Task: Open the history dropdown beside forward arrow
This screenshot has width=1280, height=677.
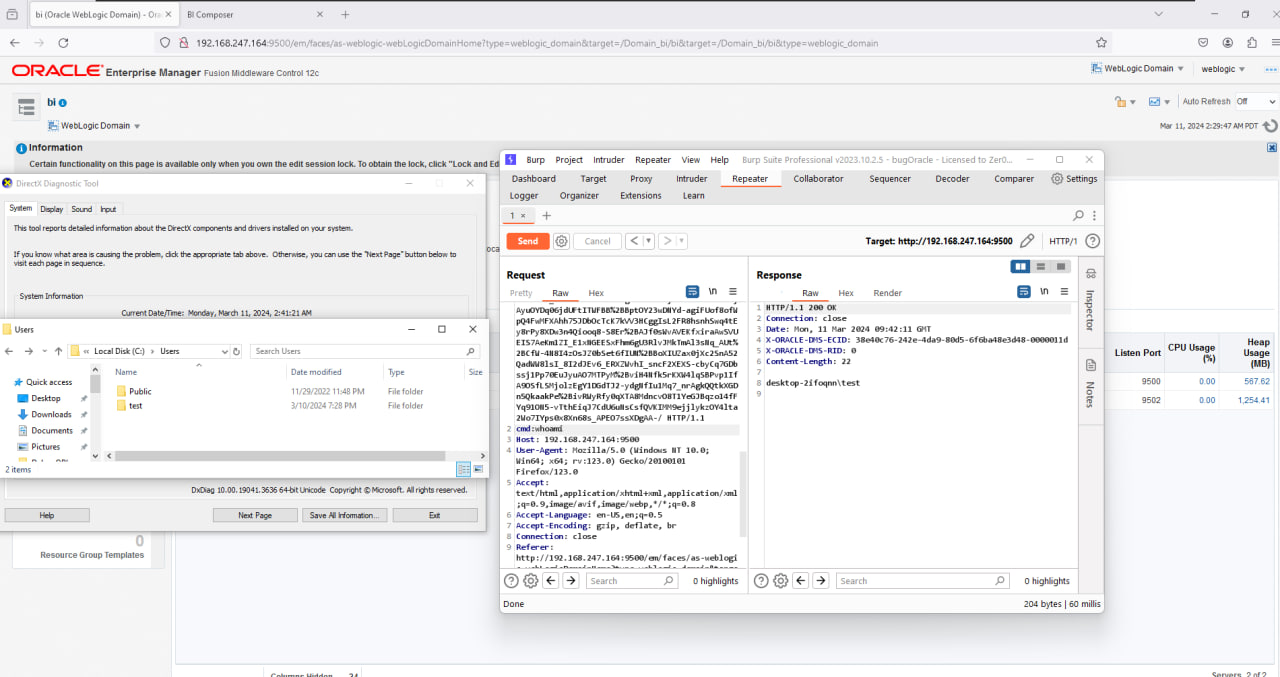Action: pyautogui.click(x=682, y=241)
